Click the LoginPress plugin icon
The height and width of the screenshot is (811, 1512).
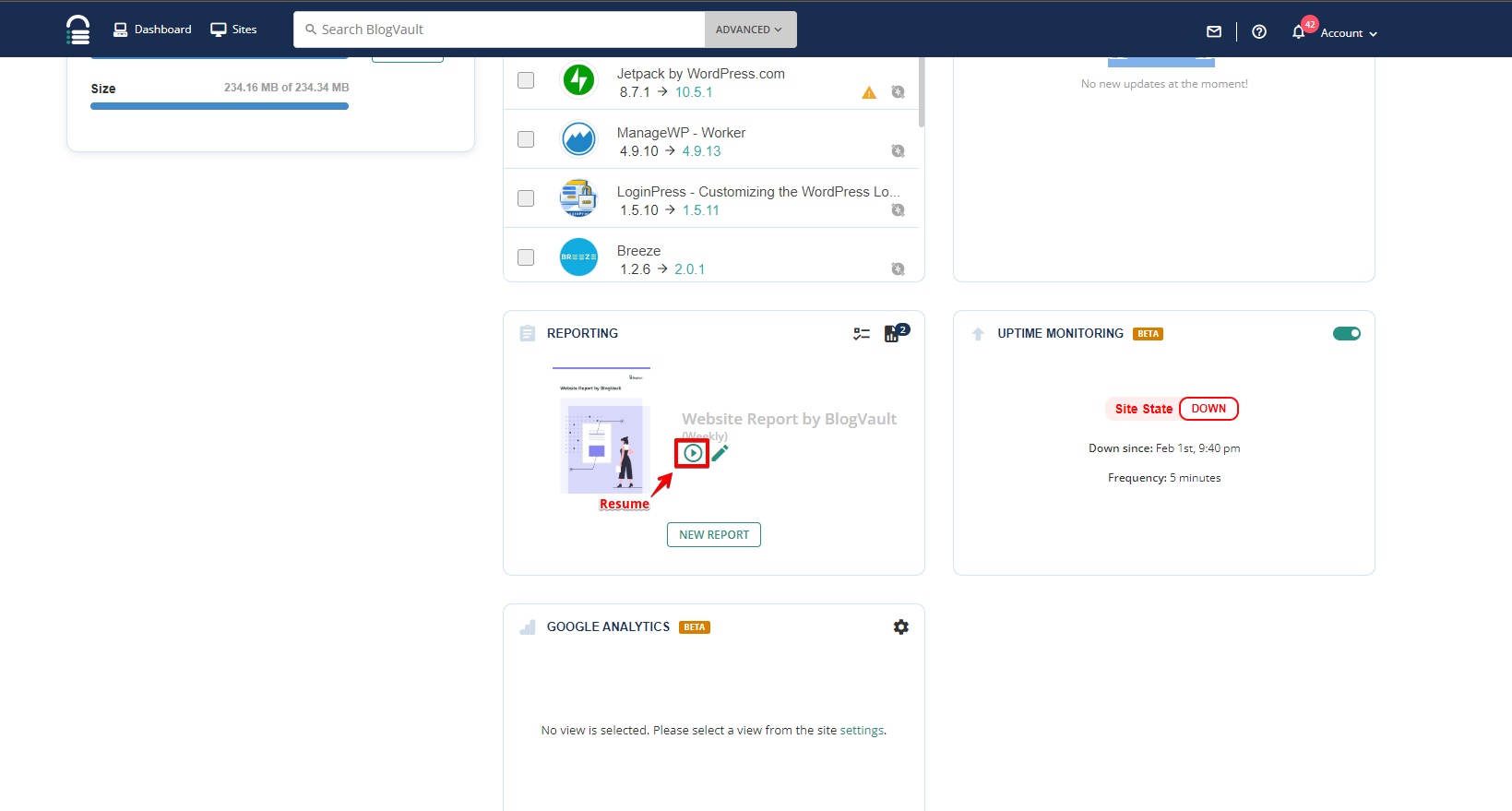tap(579, 198)
